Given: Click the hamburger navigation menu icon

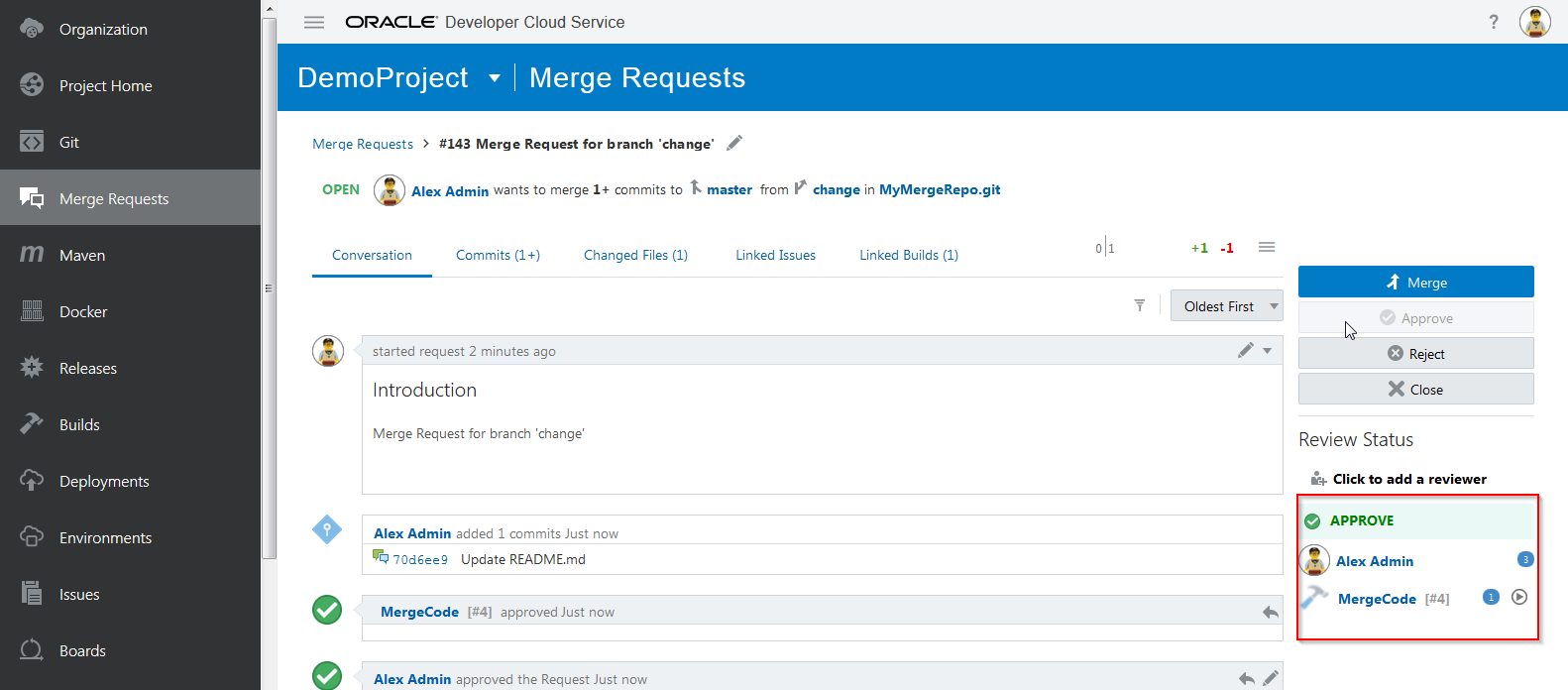Looking at the screenshot, I should (314, 22).
